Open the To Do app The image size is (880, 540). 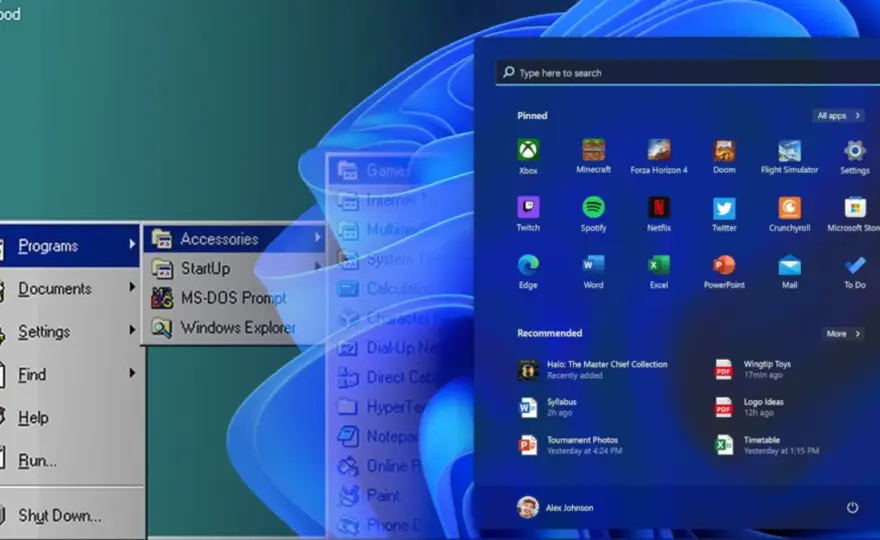pyautogui.click(x=855, y=271)
